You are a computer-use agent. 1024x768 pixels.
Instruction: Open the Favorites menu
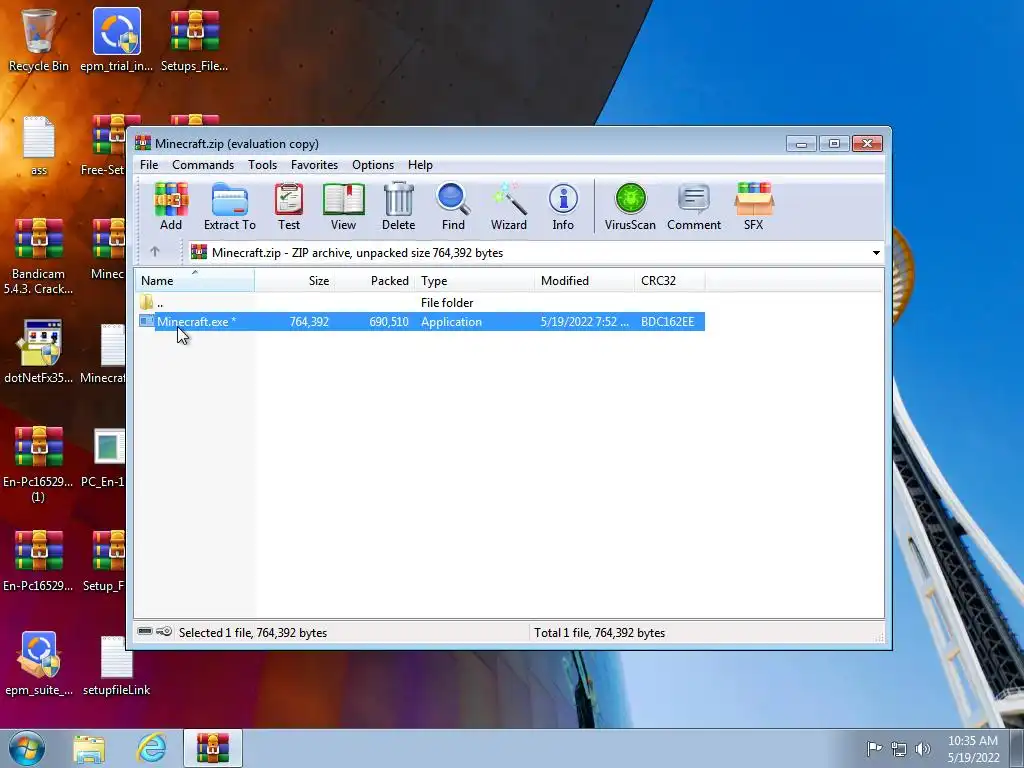[314, 165]
